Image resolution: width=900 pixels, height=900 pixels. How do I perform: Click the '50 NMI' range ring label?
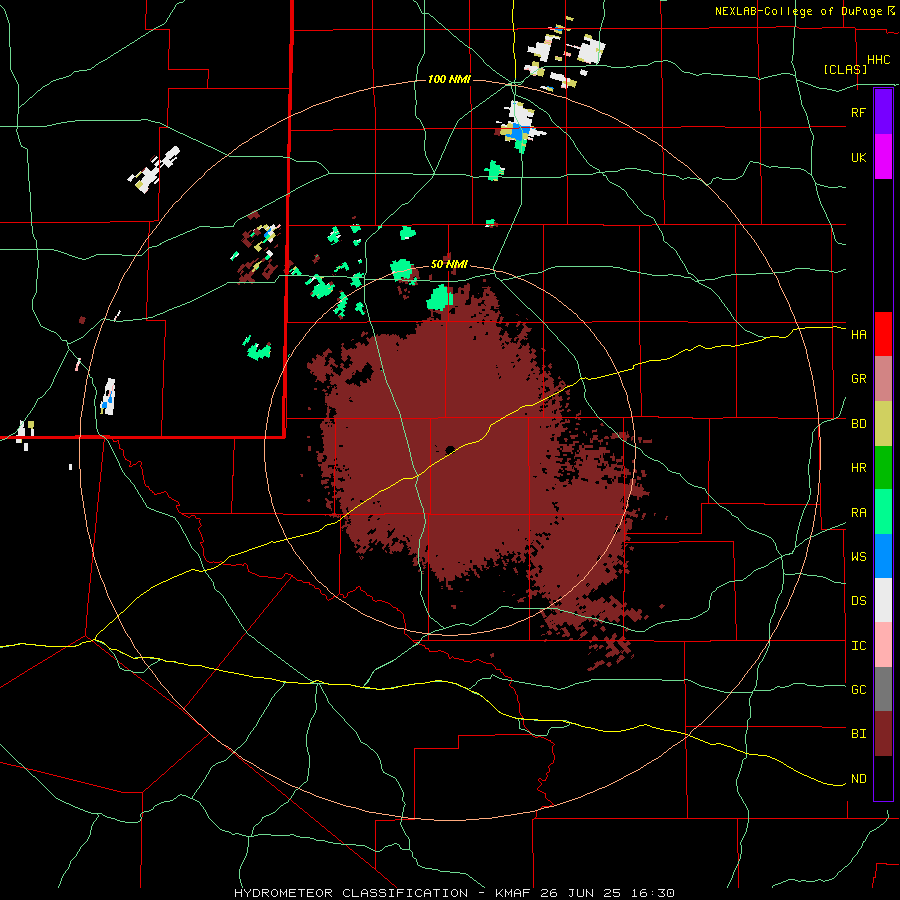449,265
